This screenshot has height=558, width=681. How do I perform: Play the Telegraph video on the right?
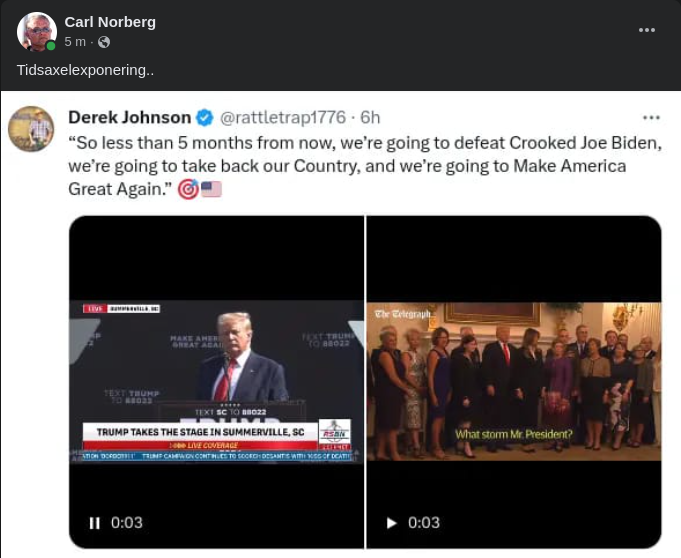pos(392,522)
